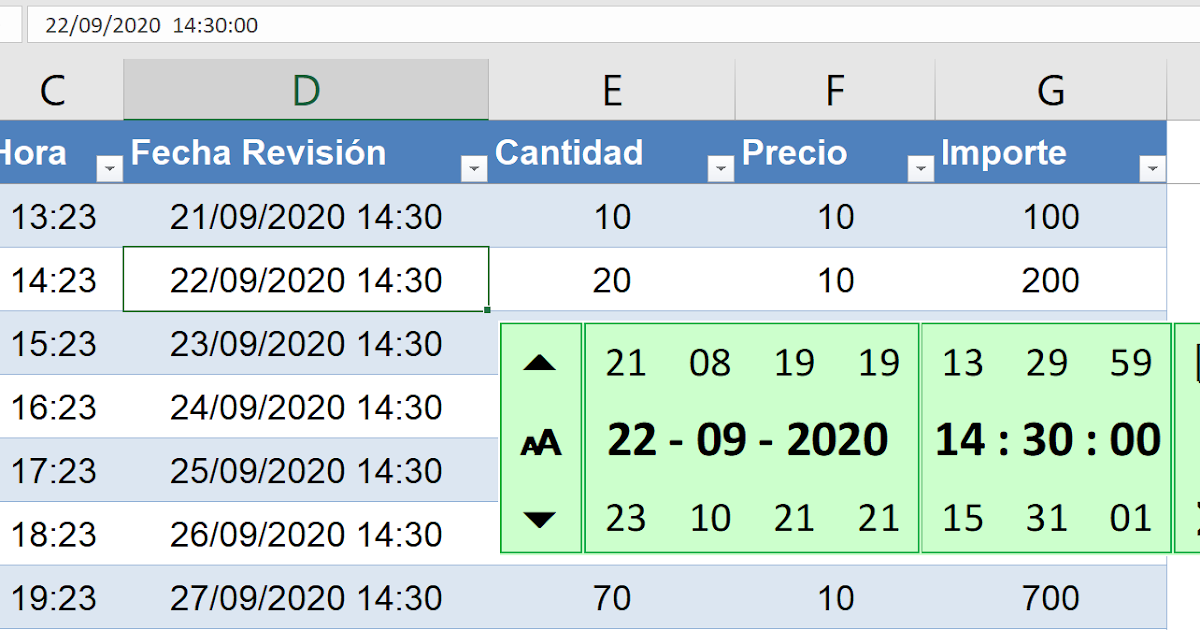Click the up arrow in date picker
This screenshot has height=630, width=1200.
pos(540,363)
